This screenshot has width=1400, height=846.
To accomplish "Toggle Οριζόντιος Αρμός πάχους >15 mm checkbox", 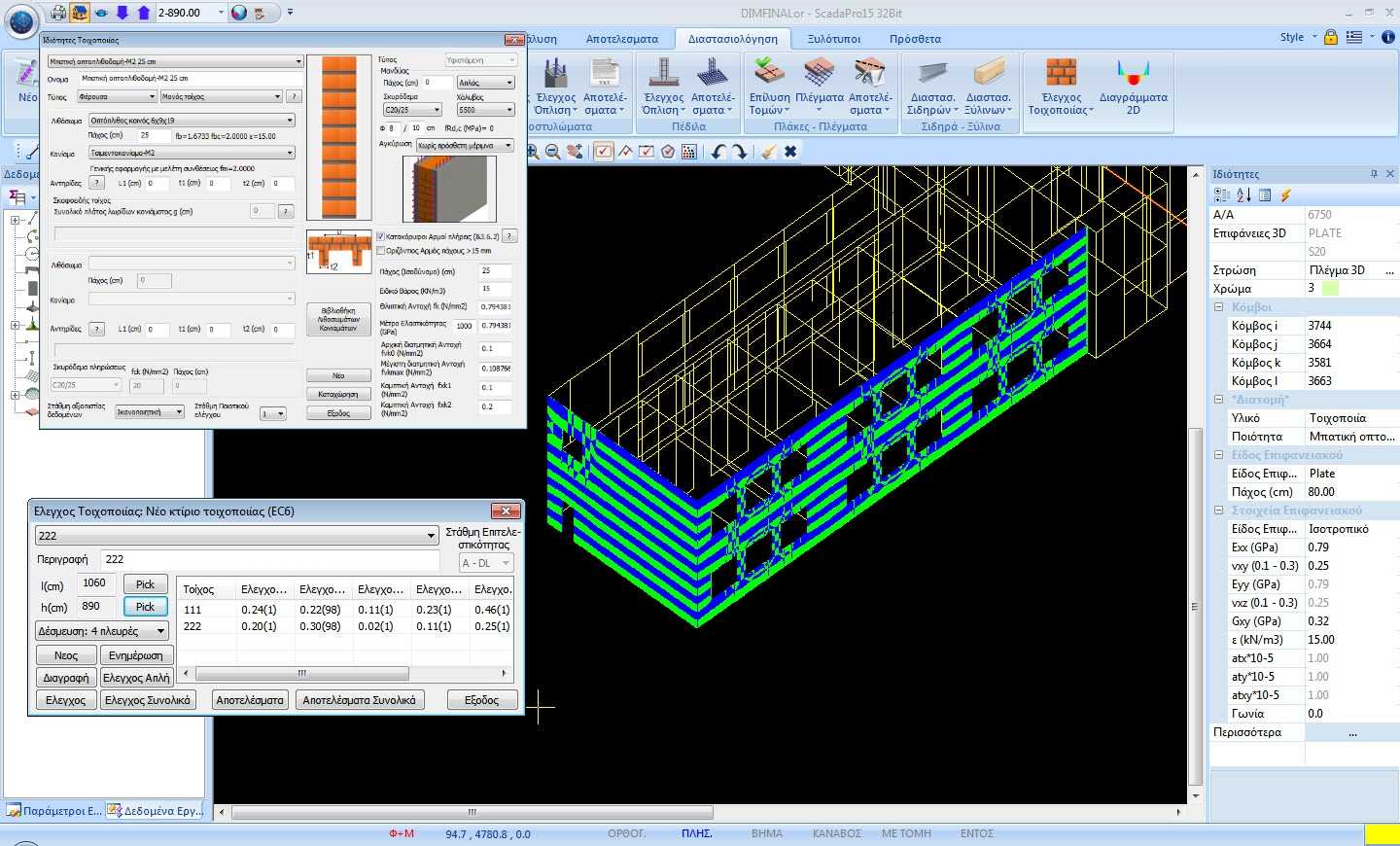I will coord(381,251).
